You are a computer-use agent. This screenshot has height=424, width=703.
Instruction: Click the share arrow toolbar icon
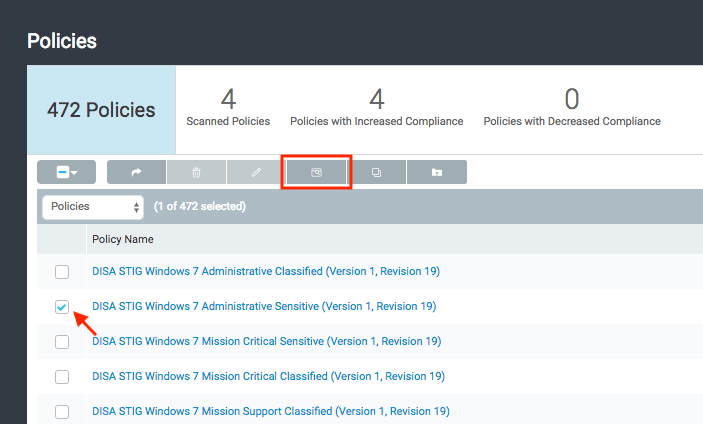point(136,173)
